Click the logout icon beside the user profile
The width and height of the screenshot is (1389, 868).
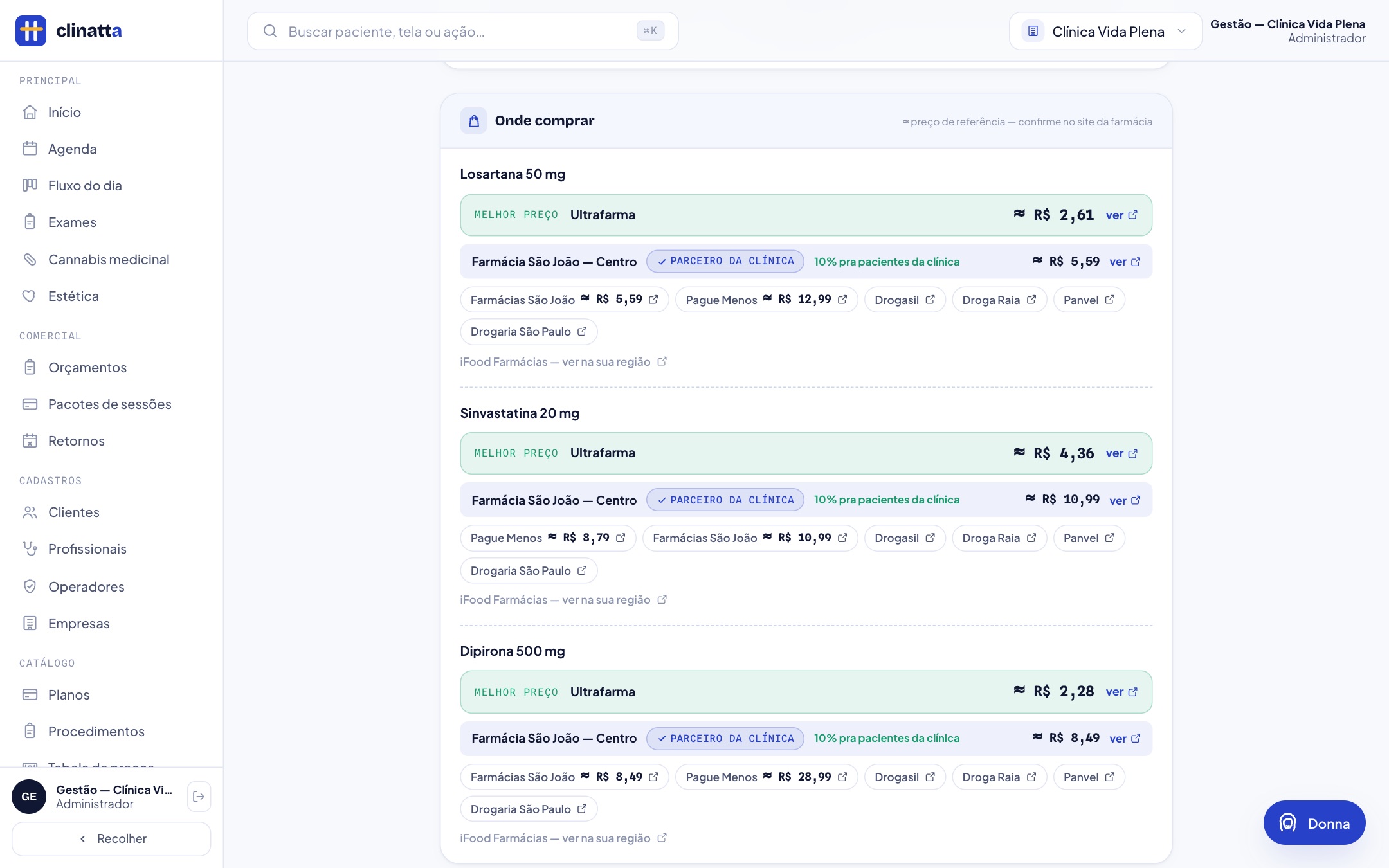(x=199, y=797)
